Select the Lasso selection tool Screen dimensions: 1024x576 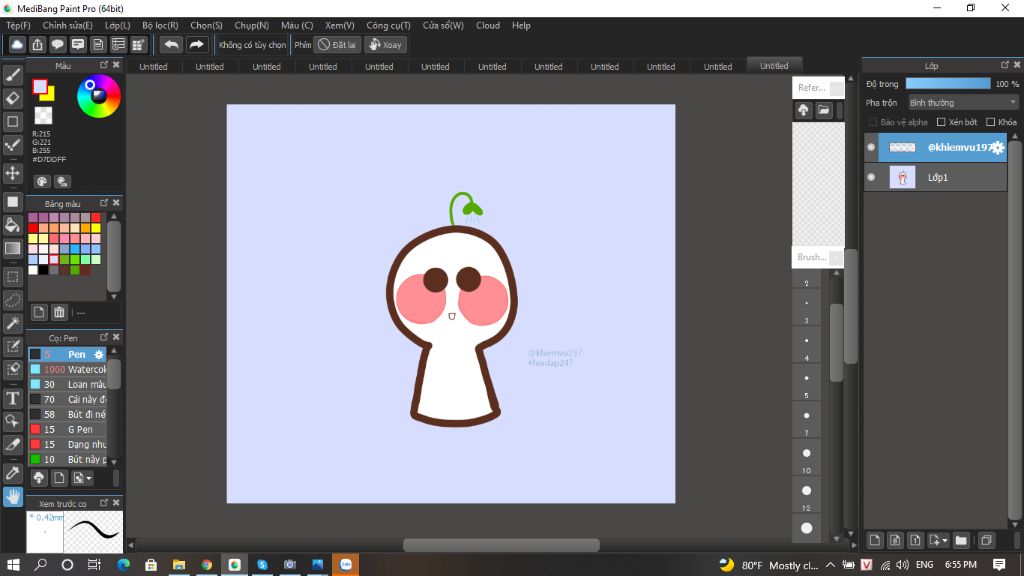[12, 300]
